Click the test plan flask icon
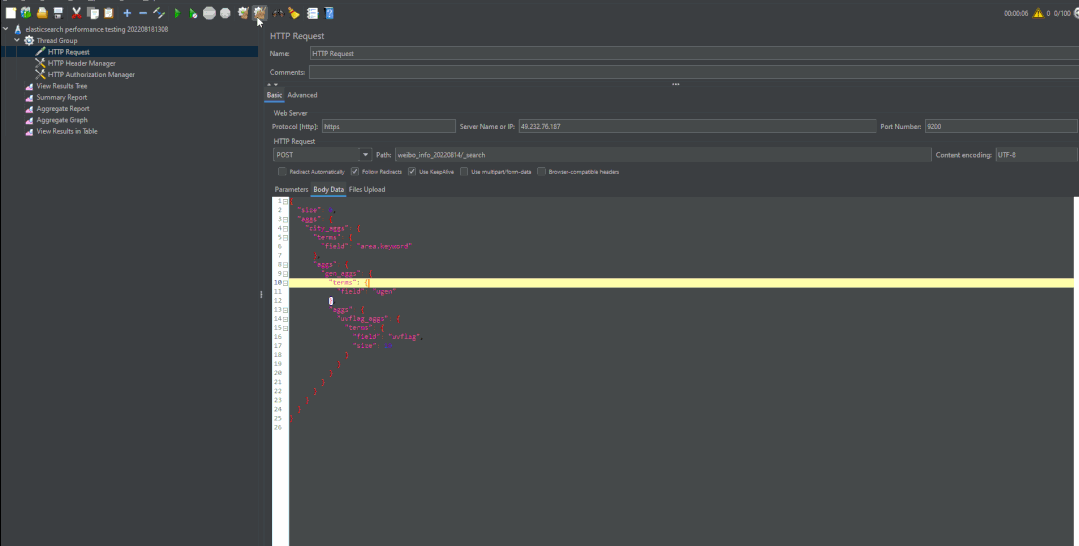 [x=18, y=30]
